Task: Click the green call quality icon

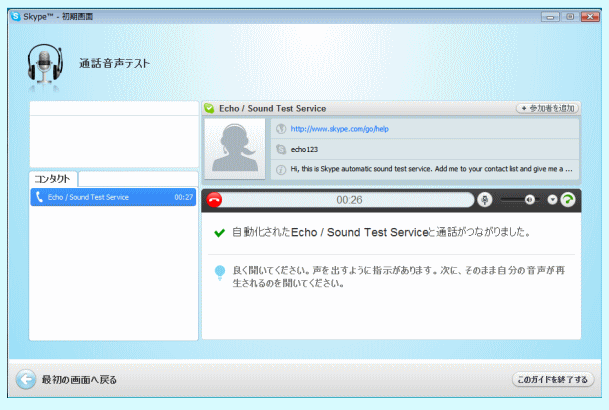Action: pos(568,200)
